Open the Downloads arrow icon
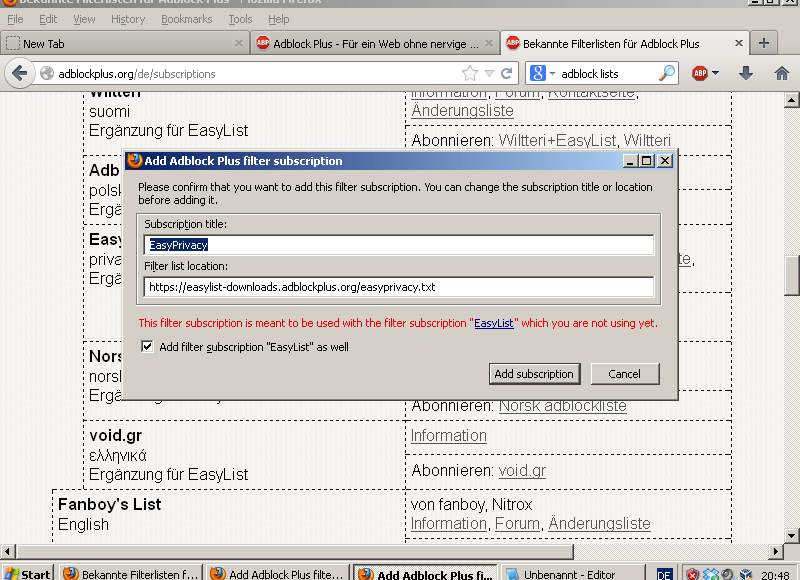 point(745,73)
